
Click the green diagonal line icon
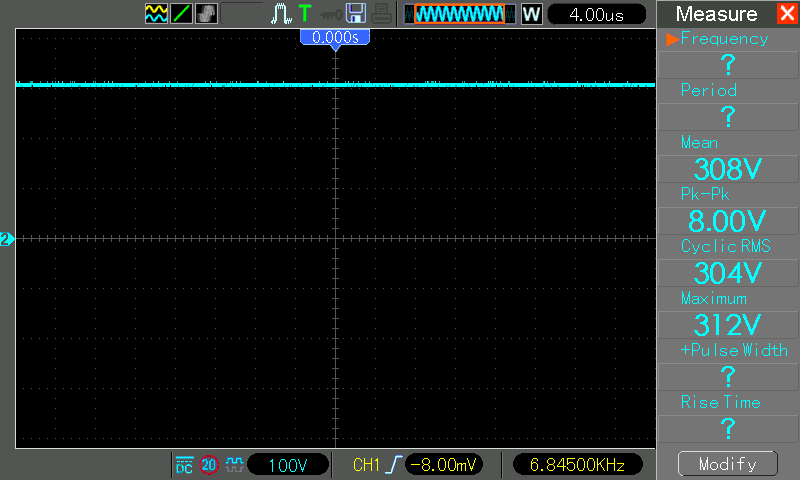(182, 14)
